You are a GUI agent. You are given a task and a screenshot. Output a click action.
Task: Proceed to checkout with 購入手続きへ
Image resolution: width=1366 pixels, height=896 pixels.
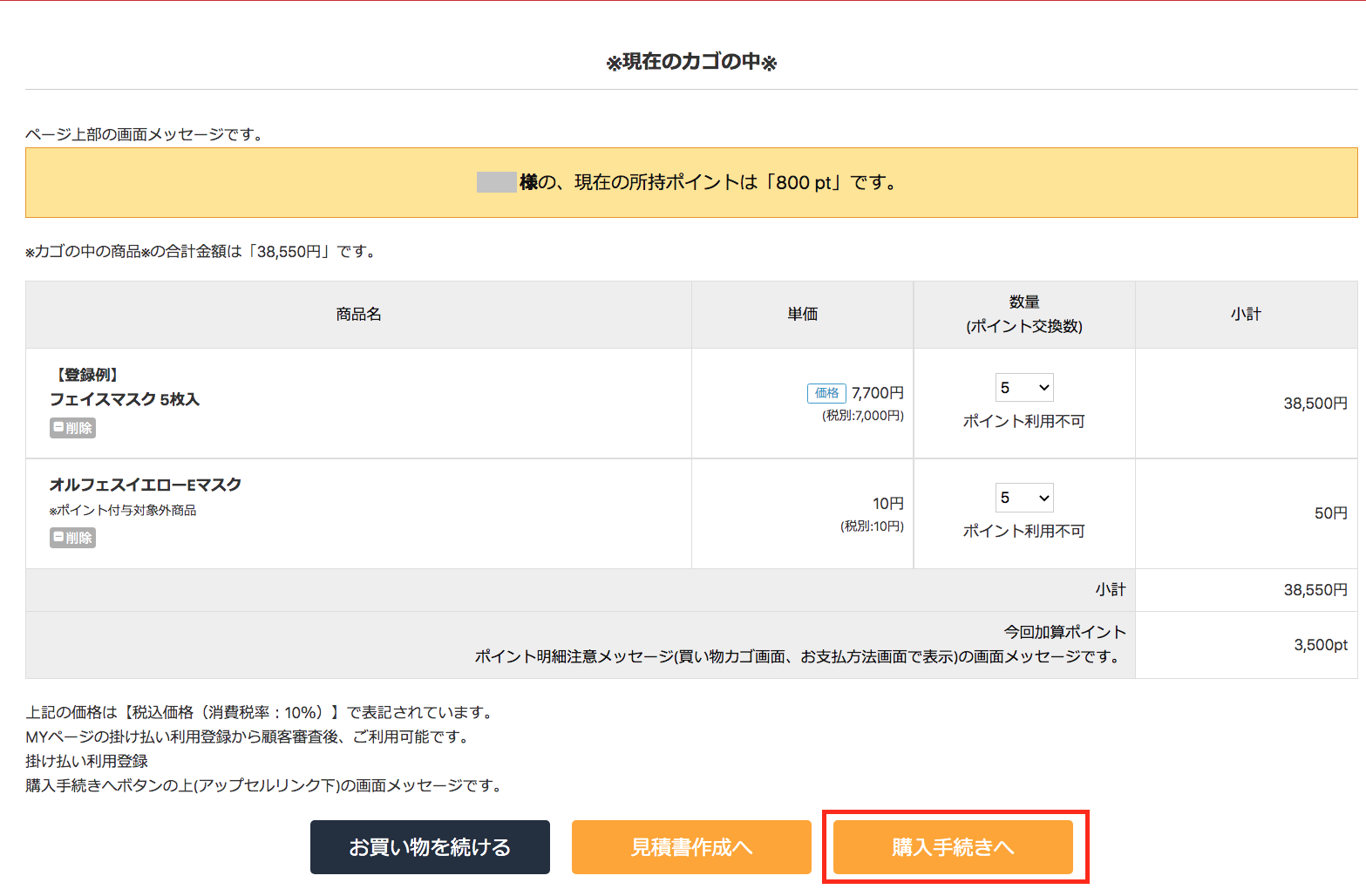pos(953,847)
